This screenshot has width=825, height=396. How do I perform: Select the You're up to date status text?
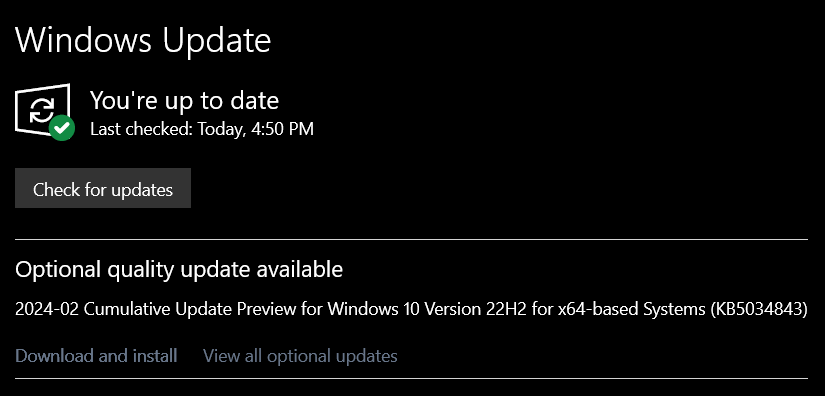[x=184, y=100]
